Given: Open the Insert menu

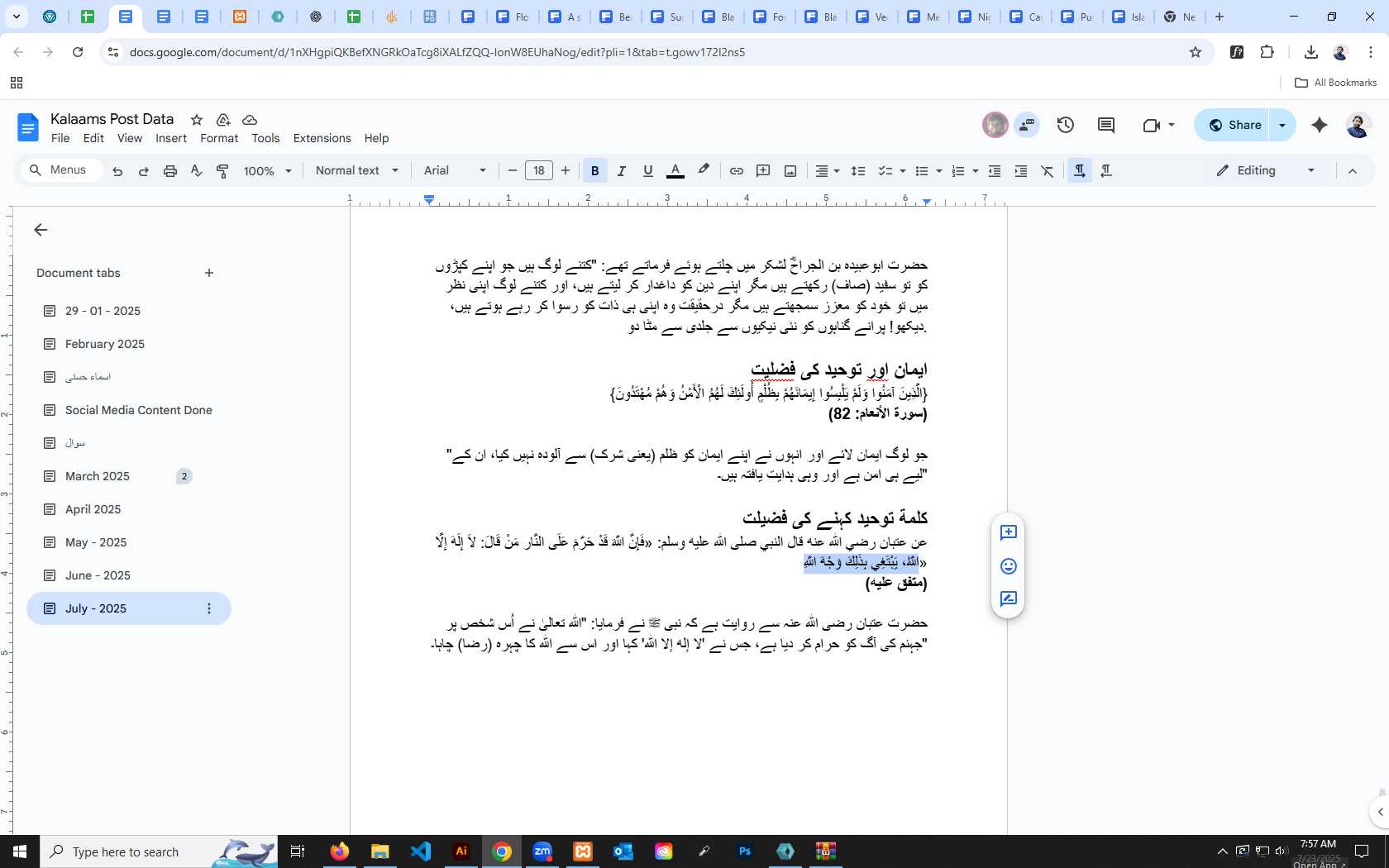Looking at the screenshot, I should tap(171, 138).
